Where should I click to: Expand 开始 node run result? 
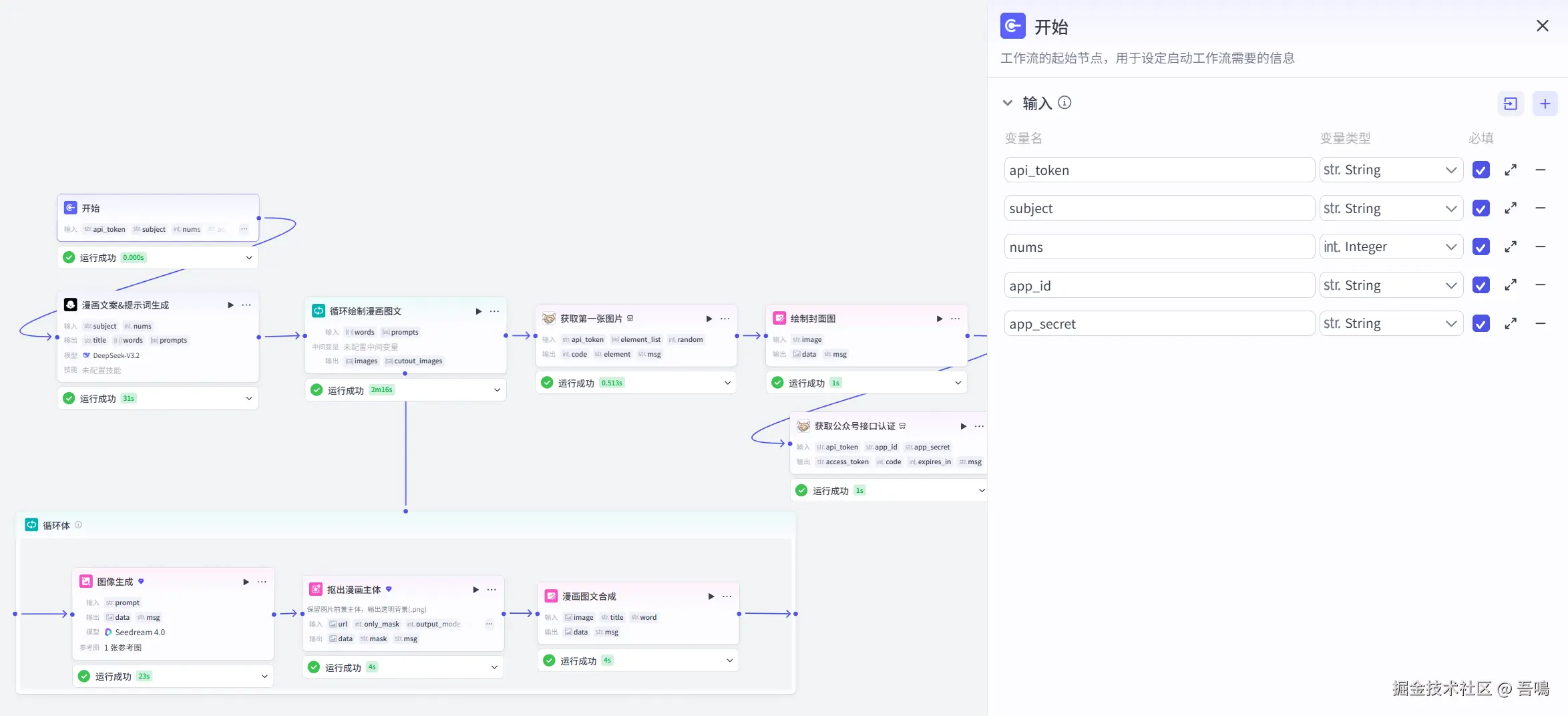tap(249, 258)
